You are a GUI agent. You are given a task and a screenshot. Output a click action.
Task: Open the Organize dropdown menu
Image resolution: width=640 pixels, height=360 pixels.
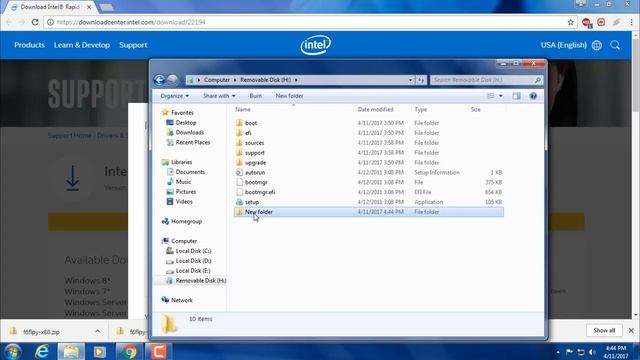tap(174, 96)
